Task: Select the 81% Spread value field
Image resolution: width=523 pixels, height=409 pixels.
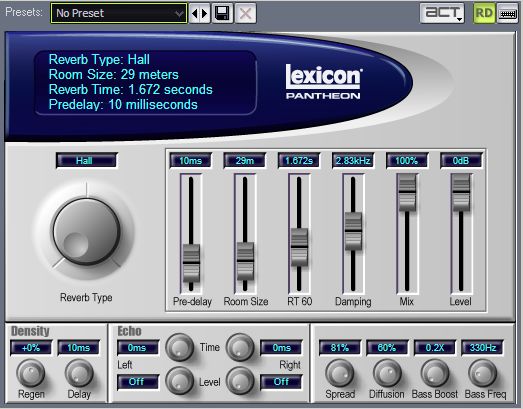Action: [340, 348]
